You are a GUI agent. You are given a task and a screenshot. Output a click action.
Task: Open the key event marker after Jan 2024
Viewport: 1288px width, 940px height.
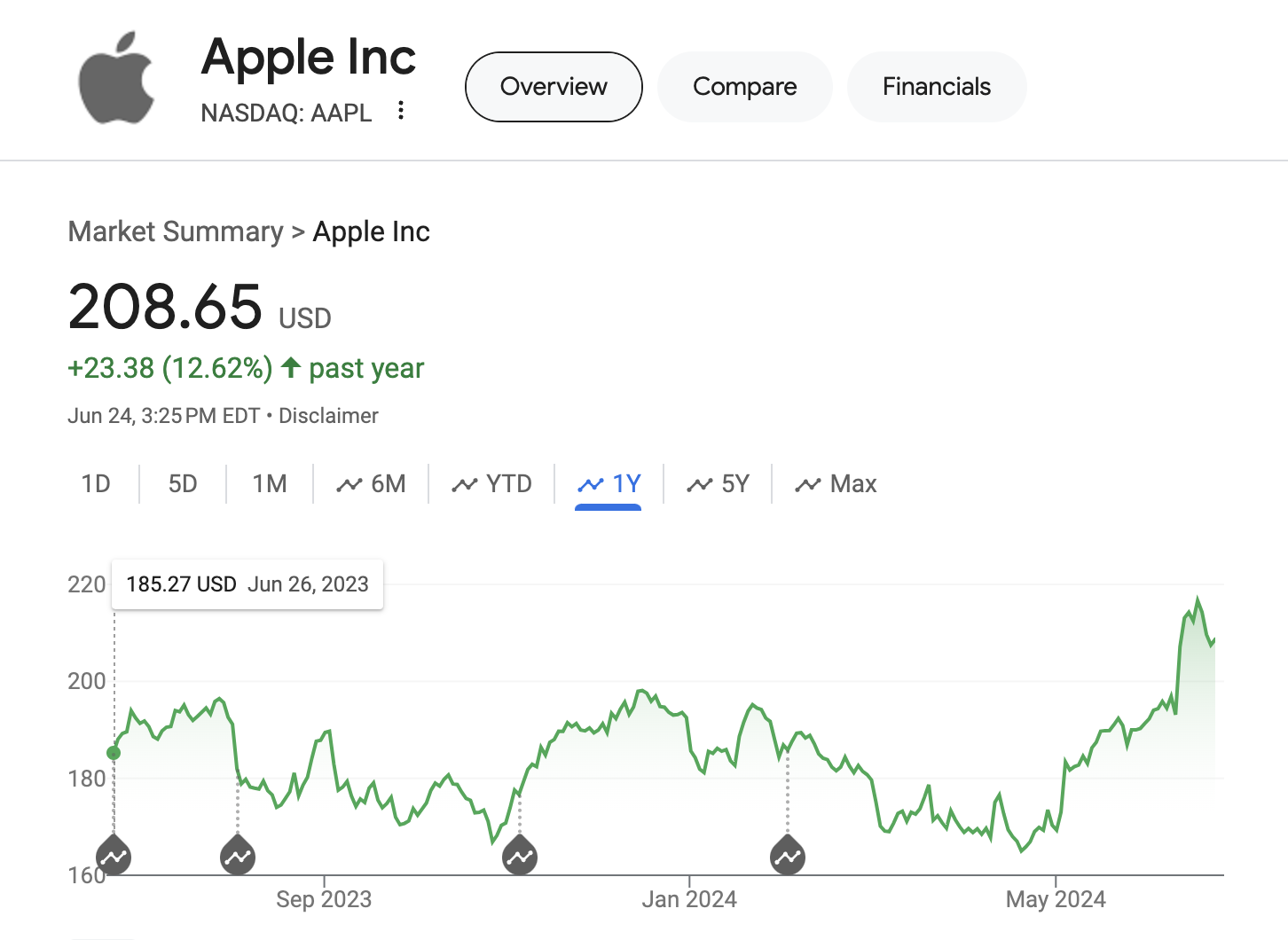(x=788, y=855)
